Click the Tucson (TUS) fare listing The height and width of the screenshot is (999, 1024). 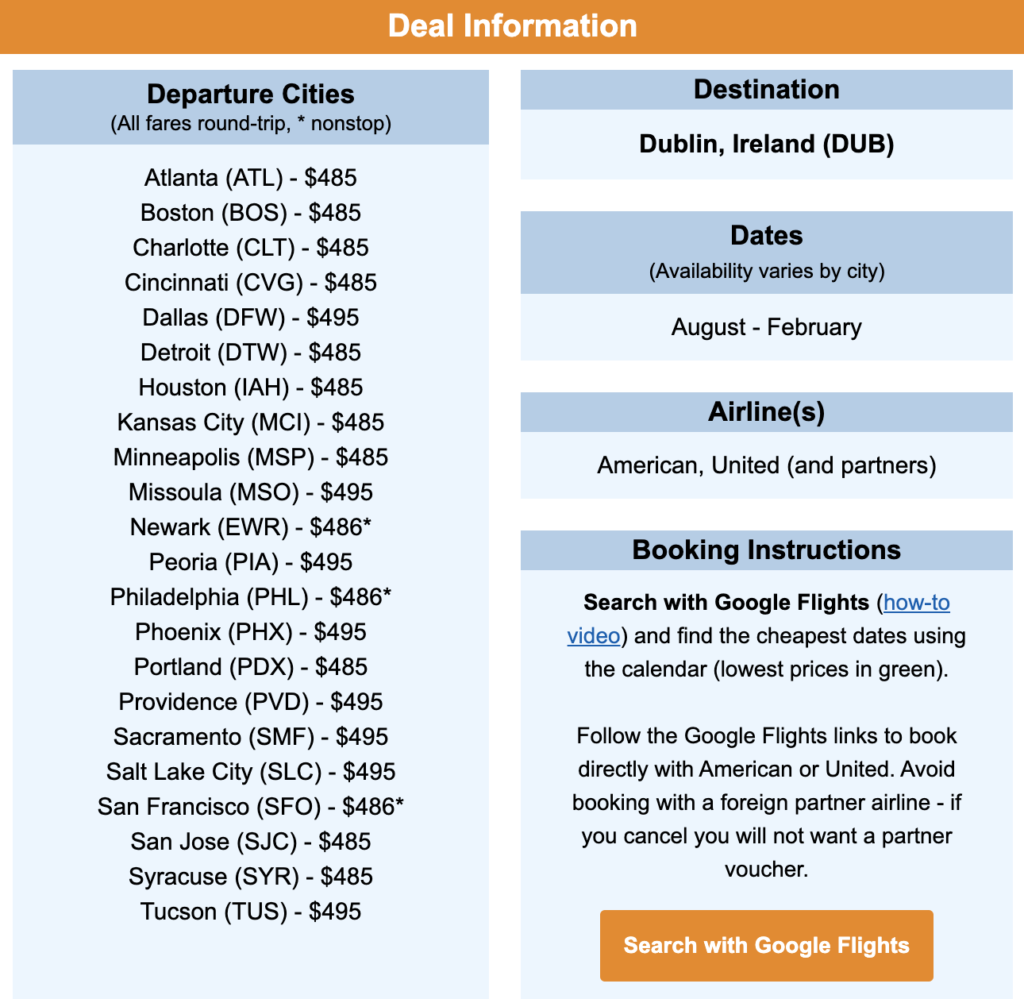tap(249, 912)
